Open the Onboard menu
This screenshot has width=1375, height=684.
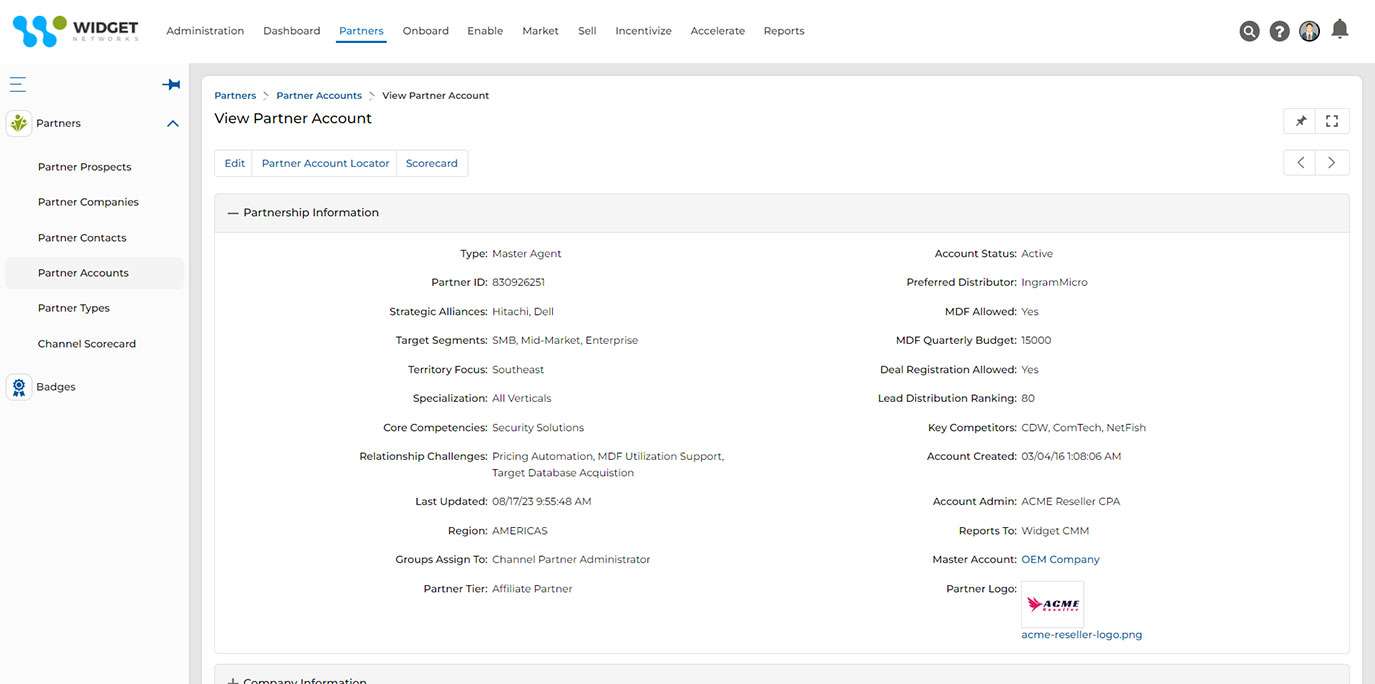[425, 31]
